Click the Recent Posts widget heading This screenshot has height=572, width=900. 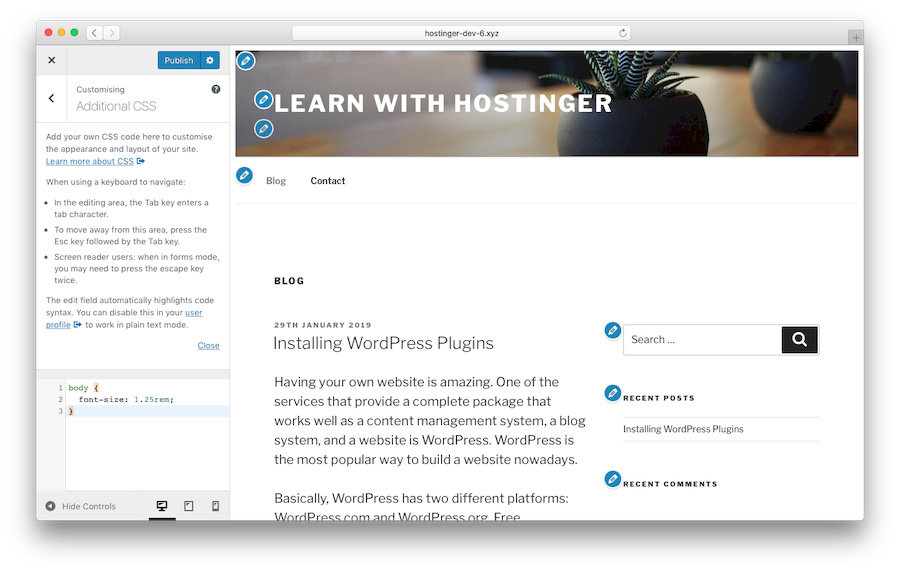coord(659,398)
